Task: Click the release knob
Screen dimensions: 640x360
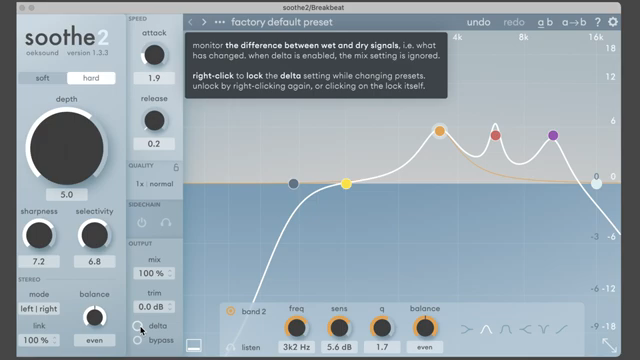Action: [x=154, y=120]
